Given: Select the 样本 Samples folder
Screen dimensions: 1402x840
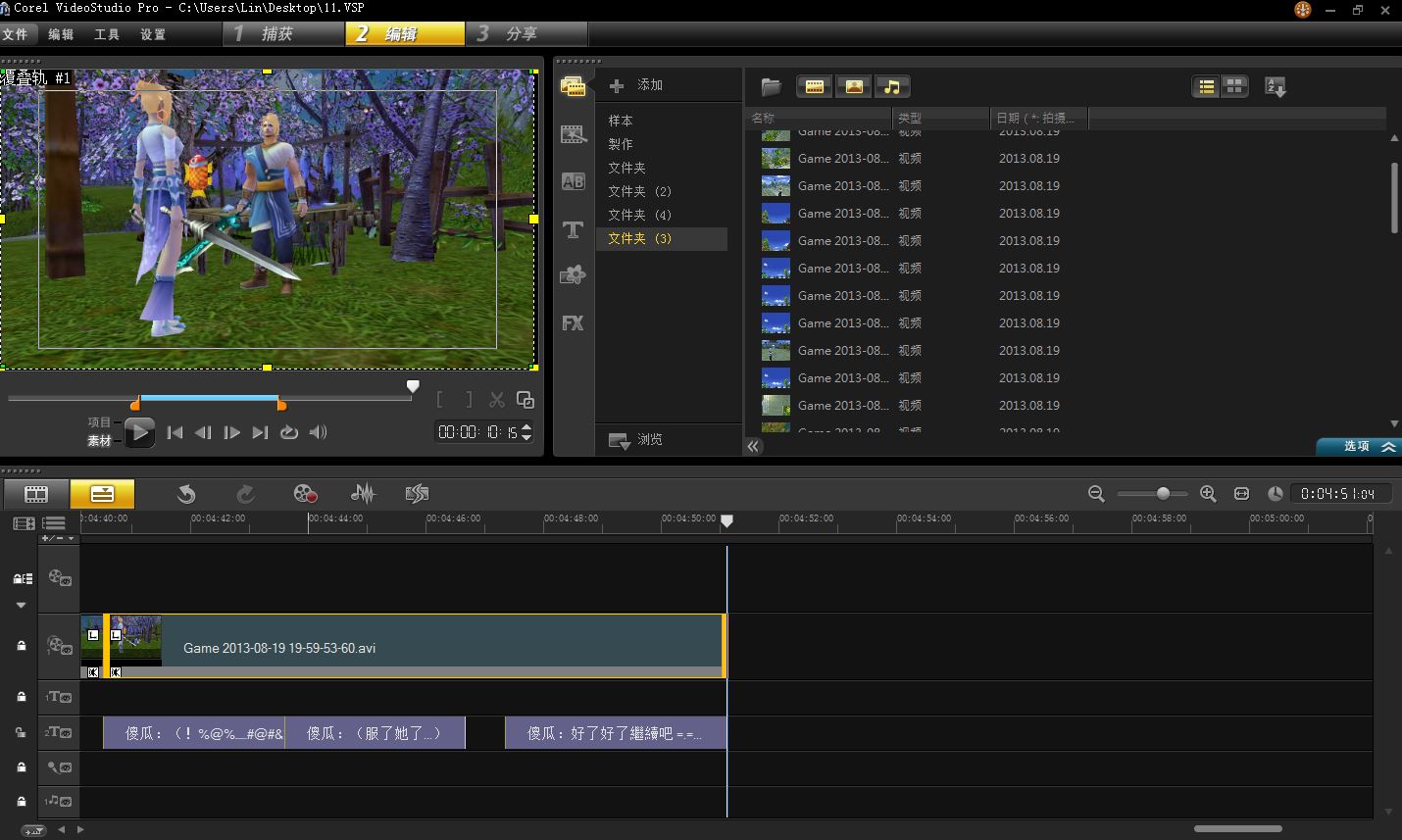Looking at the screenshot, I should 621,121.
